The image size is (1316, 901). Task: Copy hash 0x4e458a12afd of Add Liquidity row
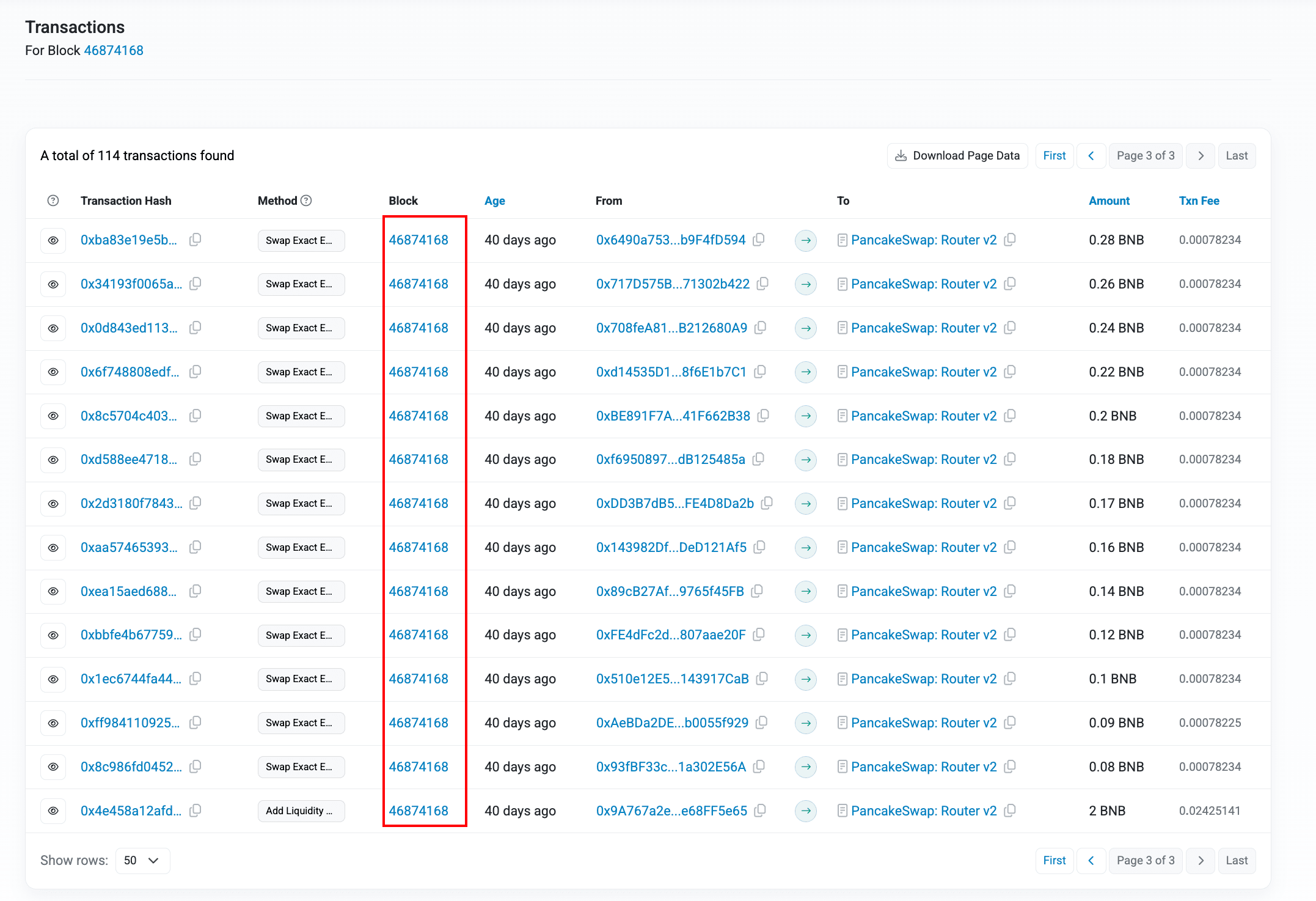(196, 811)
